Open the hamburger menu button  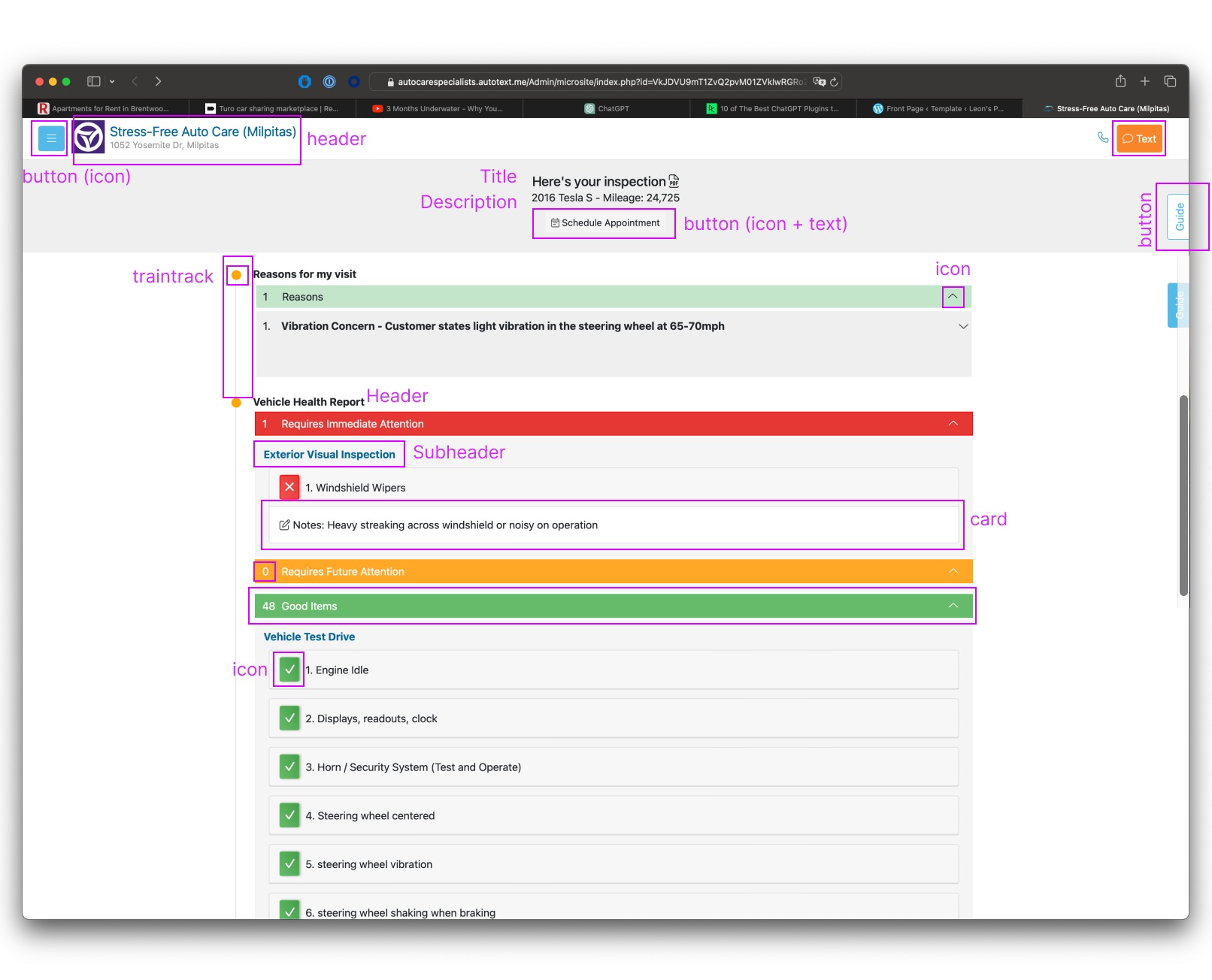(x=51, y=138)
